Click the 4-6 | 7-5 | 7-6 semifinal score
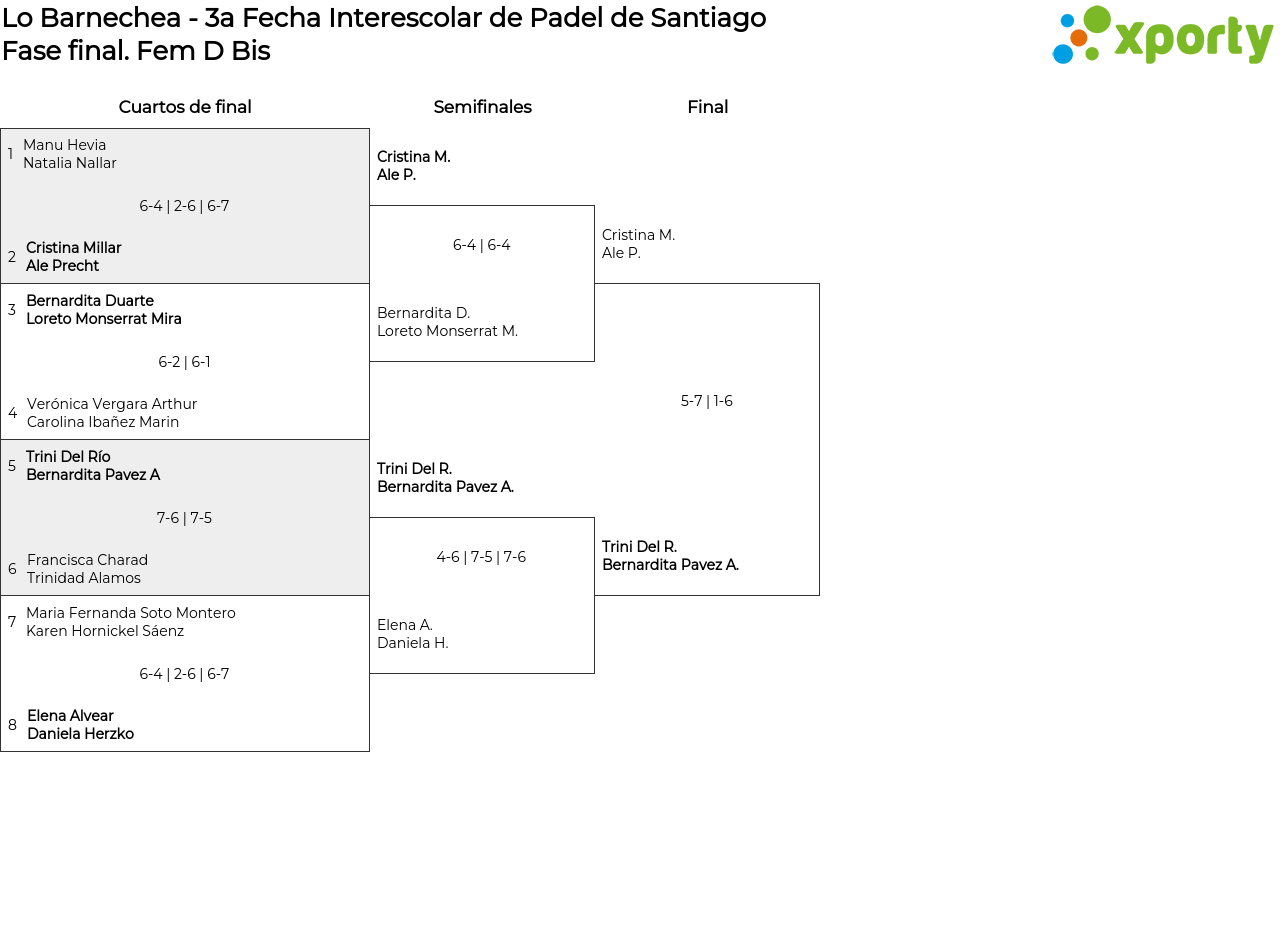The image size is (1280, 949). click(x=481, y=557)
